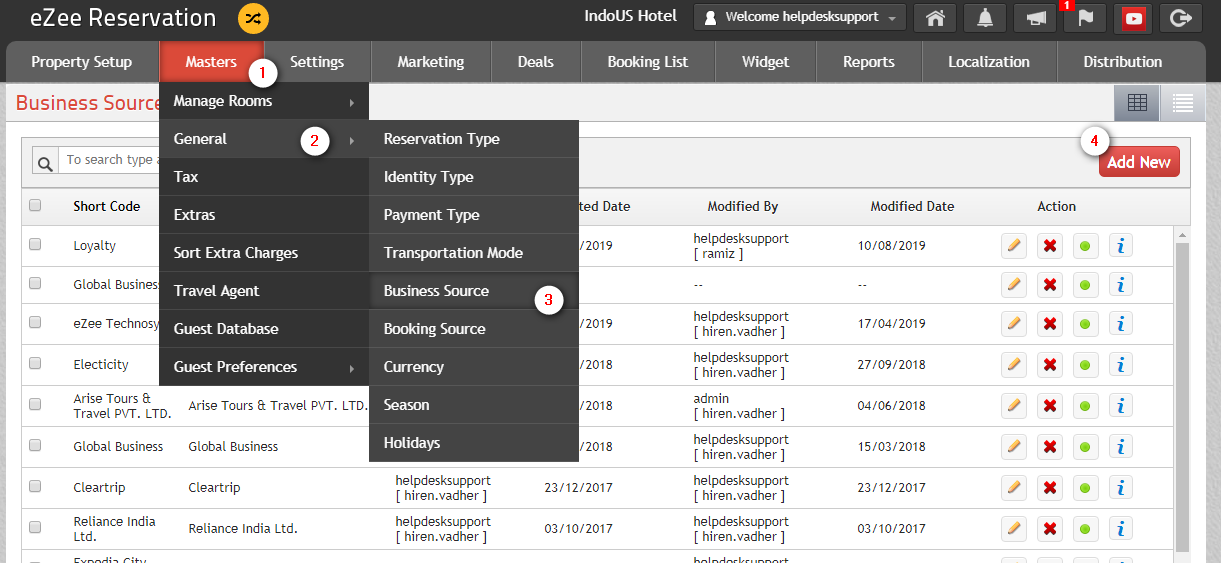Check the Electicity row checkbox

coord(35,364)
